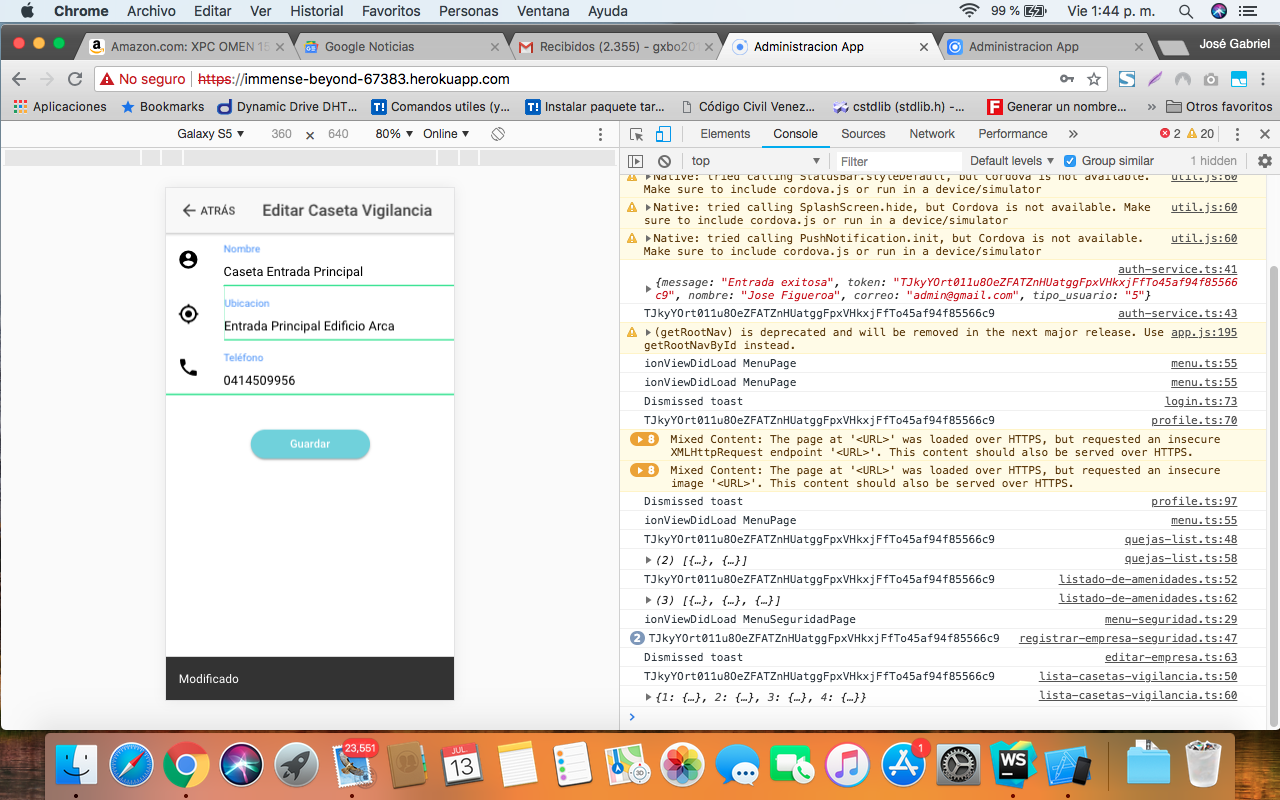Open console settings gear icon
This screenshot has height=800, width=1280.
pos(1264,161)
